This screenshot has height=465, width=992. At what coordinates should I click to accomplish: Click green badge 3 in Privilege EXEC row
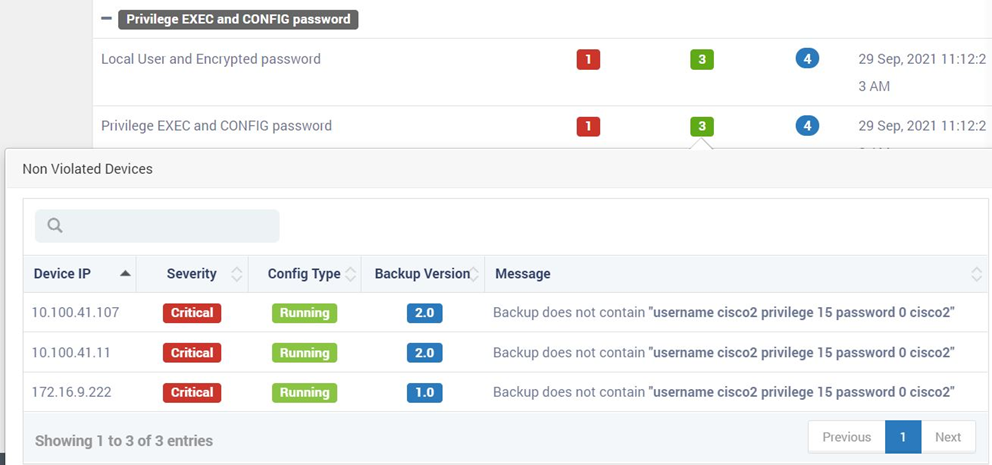tap(702, 126)
